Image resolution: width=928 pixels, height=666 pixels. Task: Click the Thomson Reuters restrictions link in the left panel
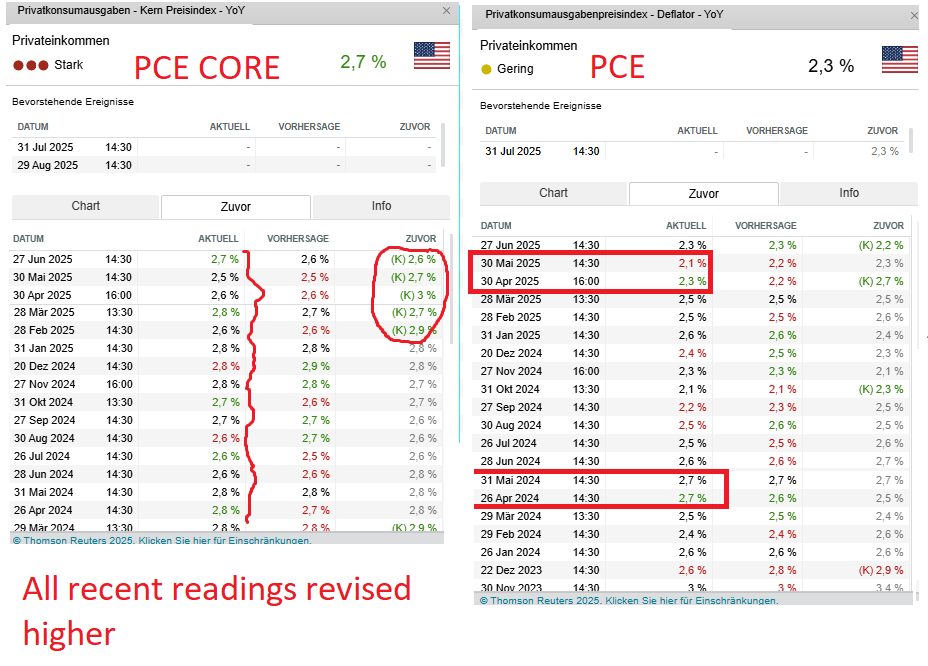[x=162, y=540]
